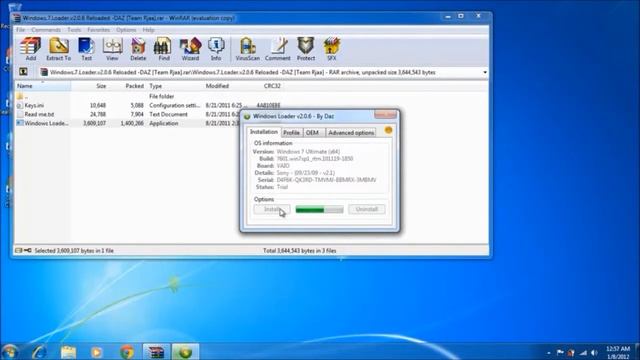Click the Comment toolbar icon
This screenshot has height=360, width=640.
(278, 49)
